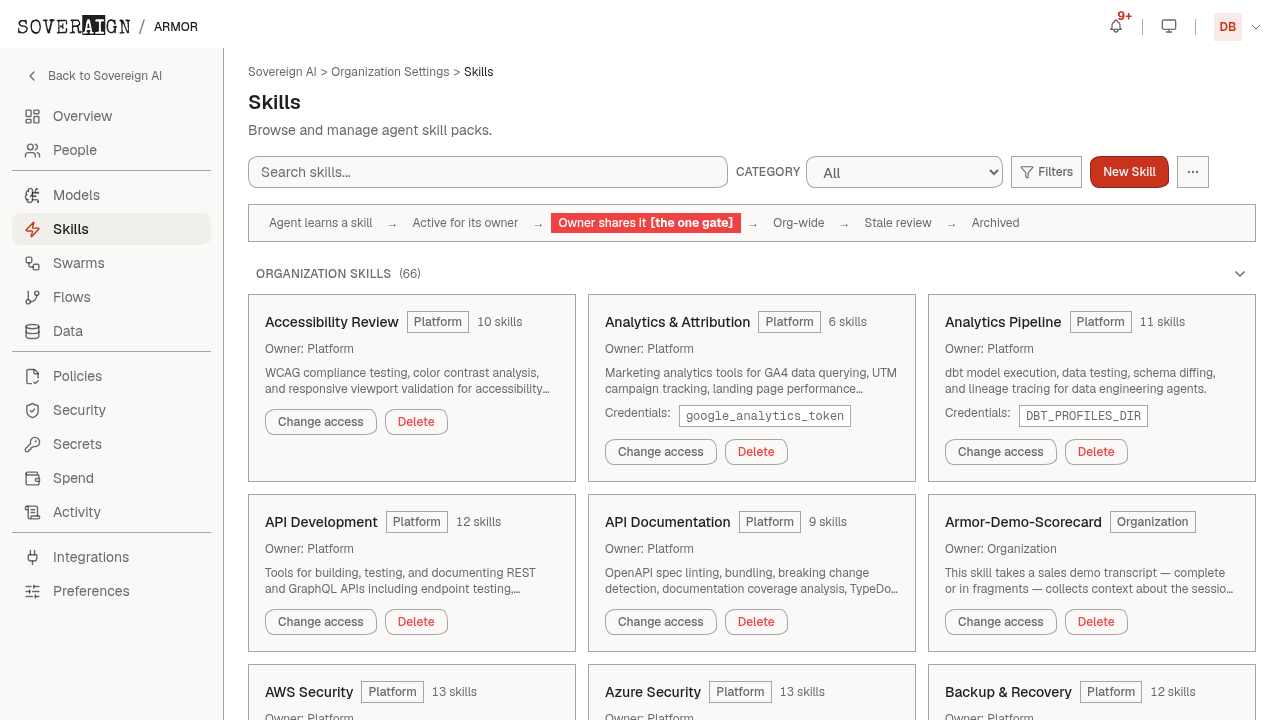Change access for Analytics Pipeline
Viewport: 1280px width, 720px height.
1001,452
